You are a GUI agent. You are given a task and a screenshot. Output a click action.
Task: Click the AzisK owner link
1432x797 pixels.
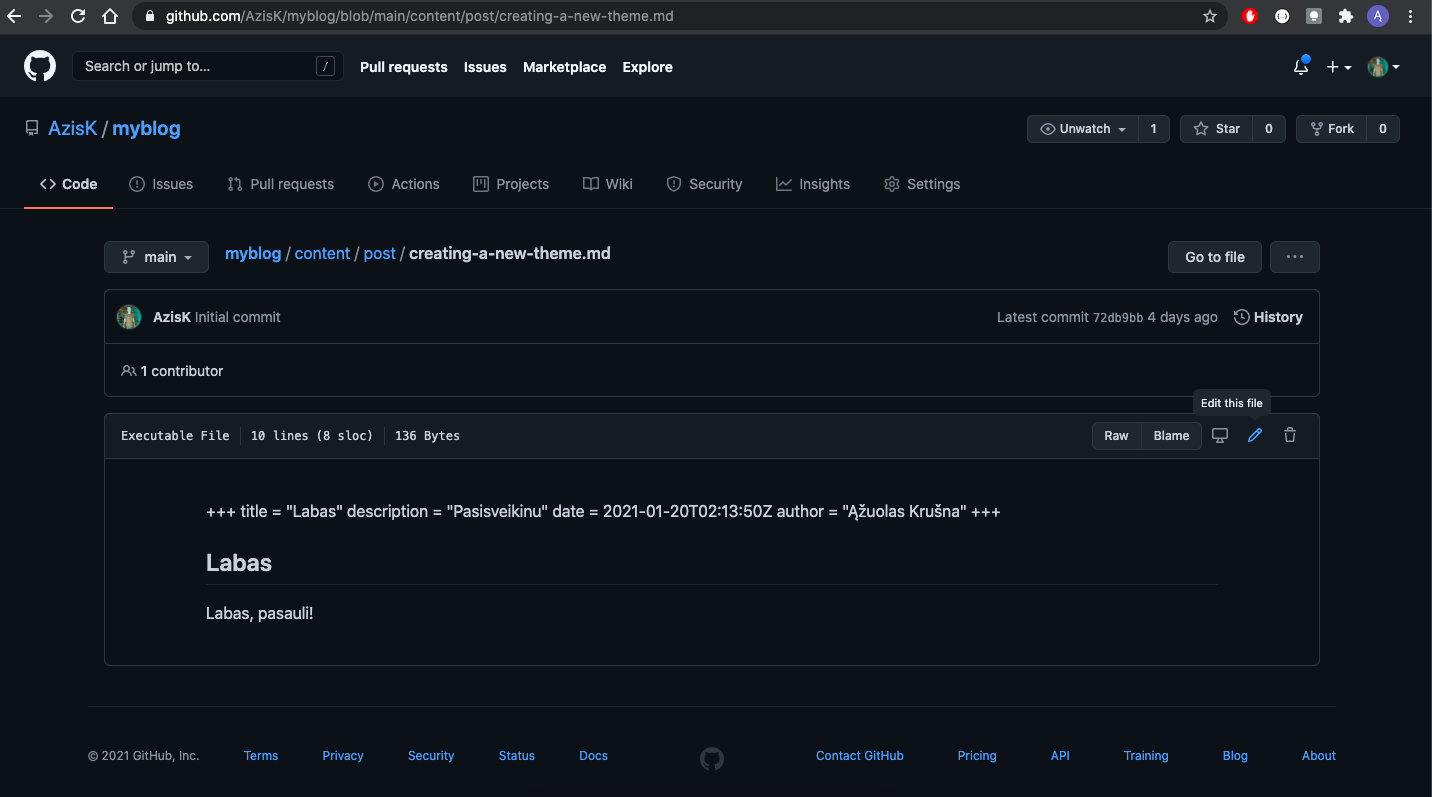point(73,128)
